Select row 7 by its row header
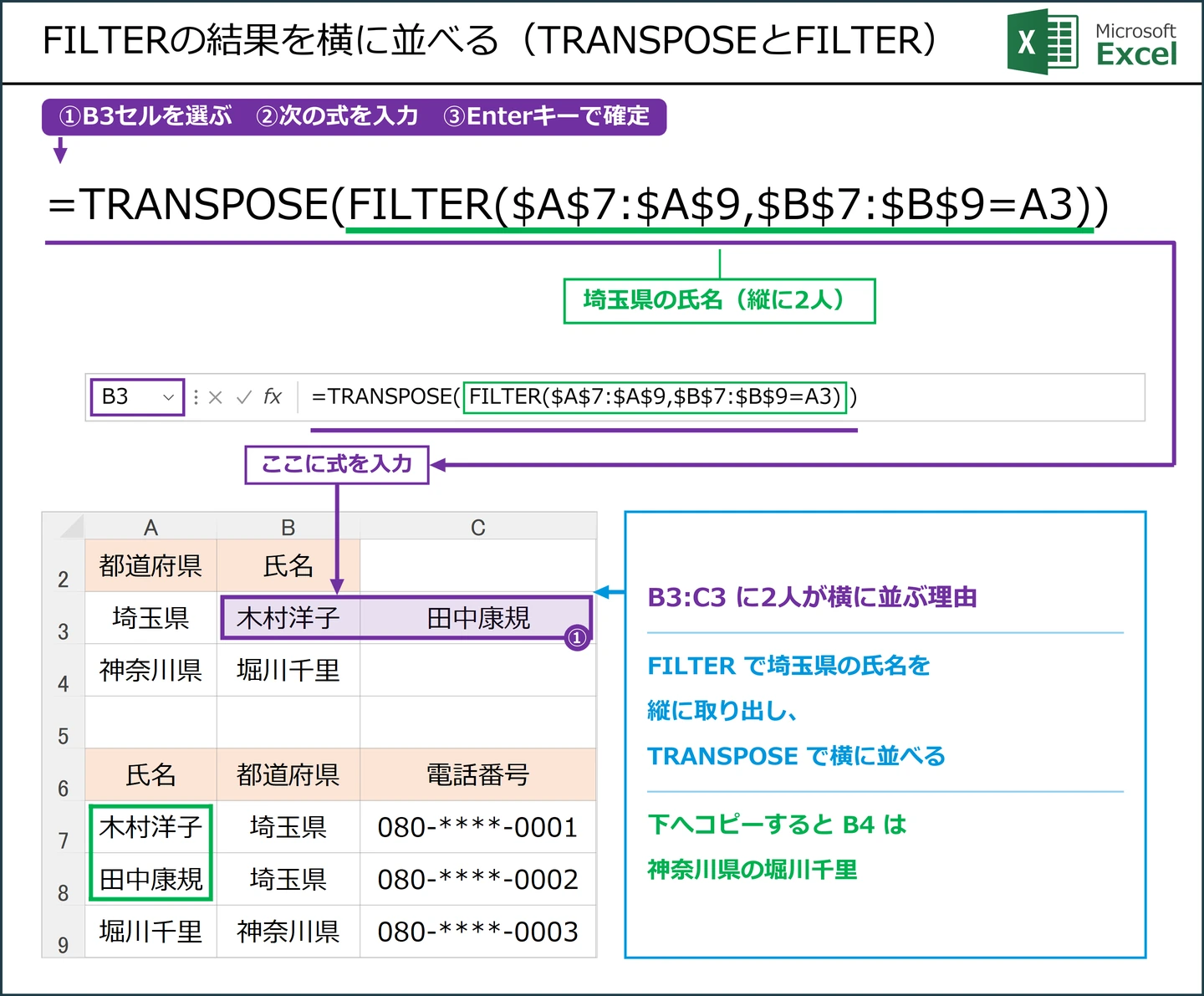Screen dimensions: 1204x996 coord(64,827)
